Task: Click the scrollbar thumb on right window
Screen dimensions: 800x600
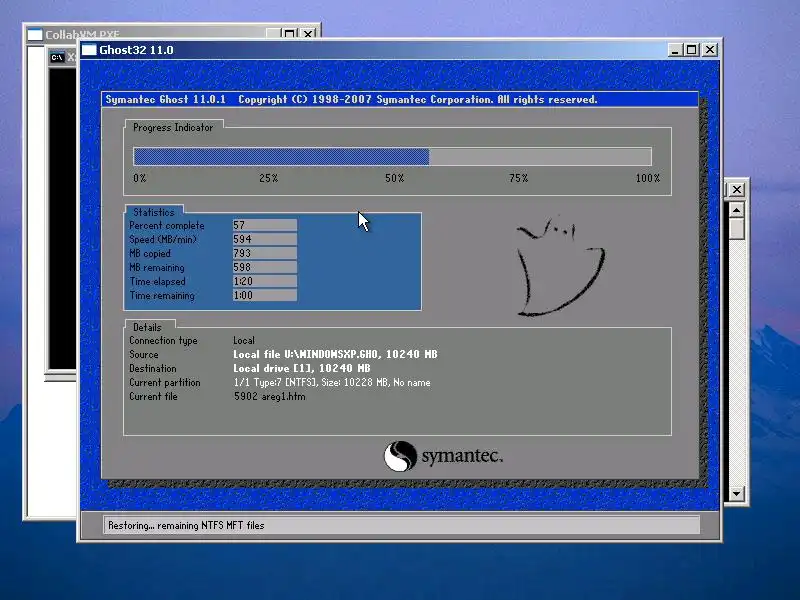Action: pos(736,228)
